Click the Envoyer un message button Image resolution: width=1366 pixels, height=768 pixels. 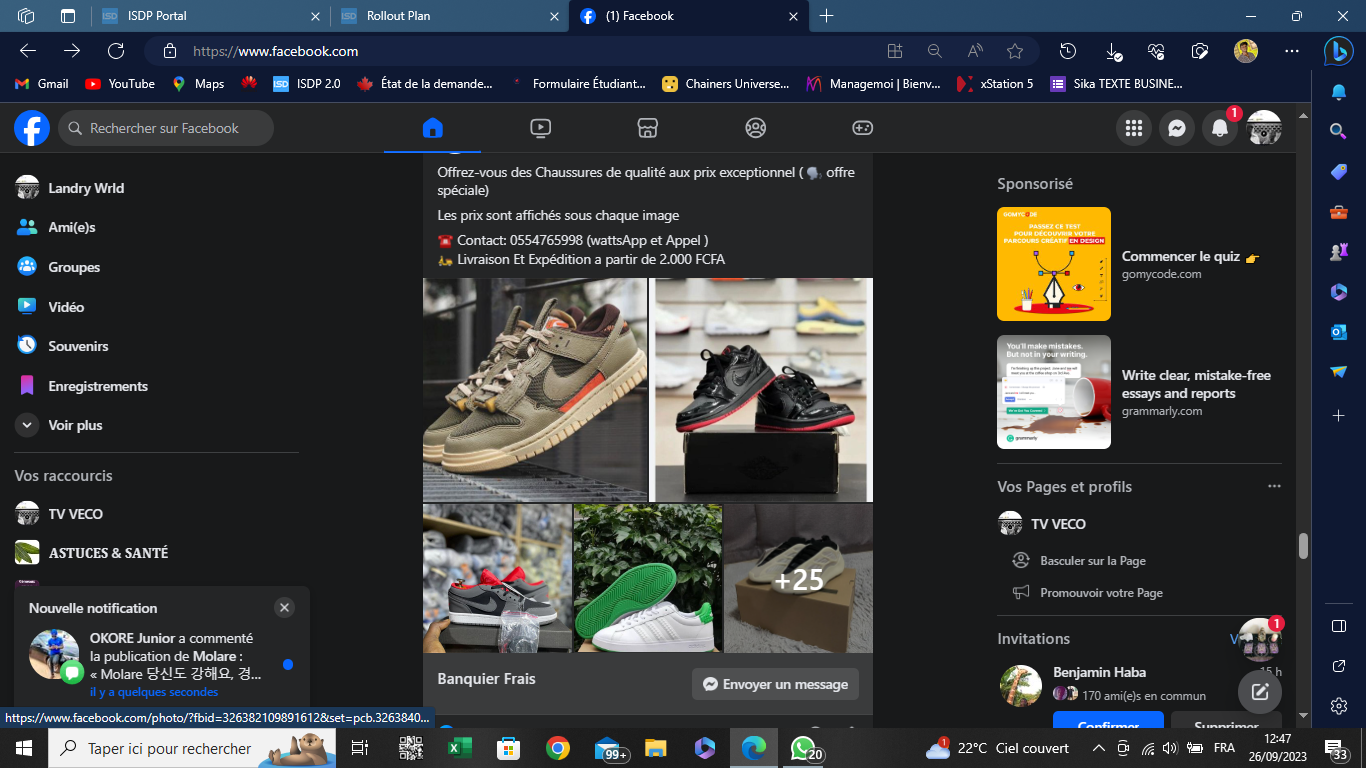click(775, 684)
